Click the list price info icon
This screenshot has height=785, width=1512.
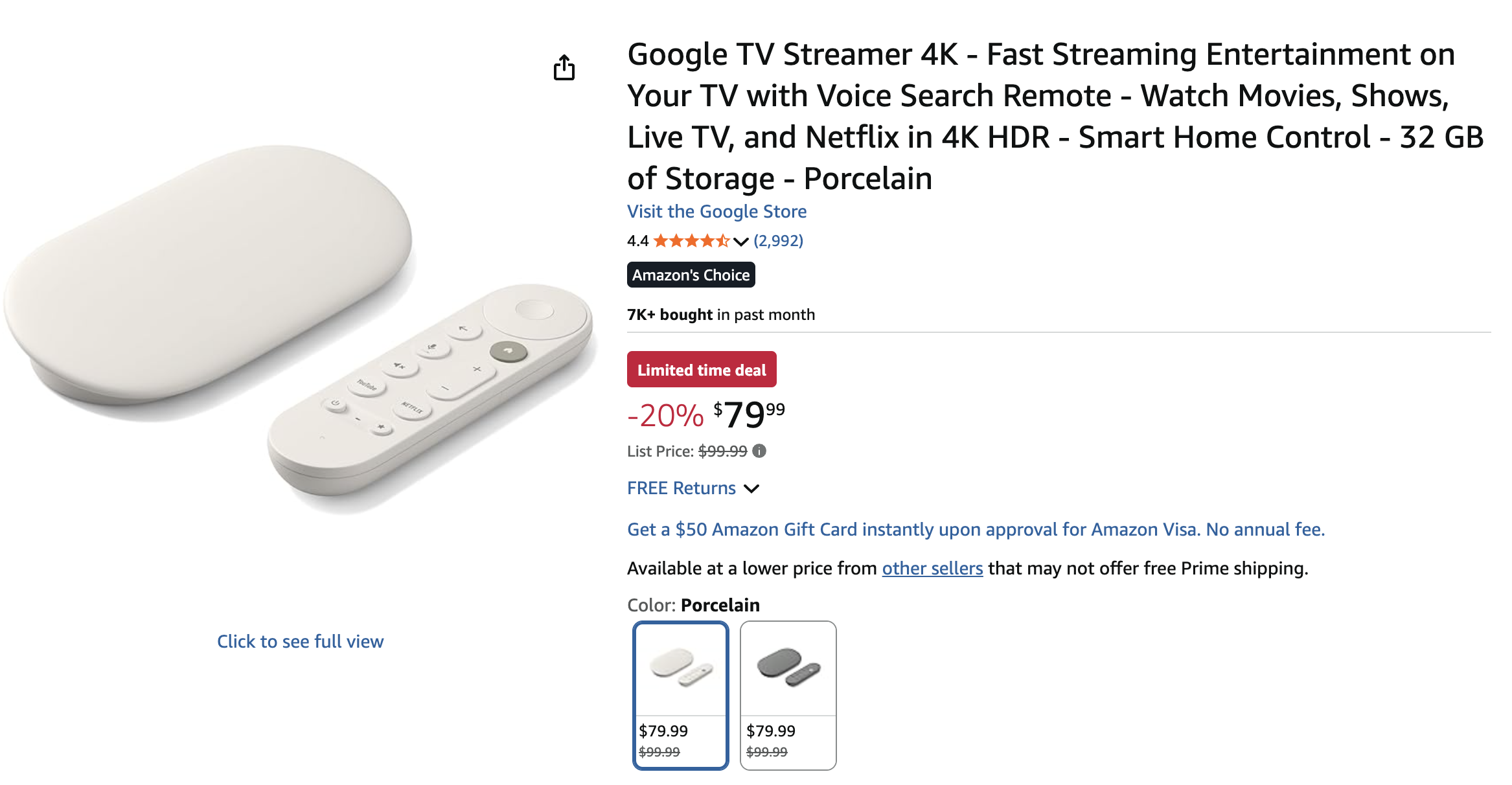pos(759,451)
